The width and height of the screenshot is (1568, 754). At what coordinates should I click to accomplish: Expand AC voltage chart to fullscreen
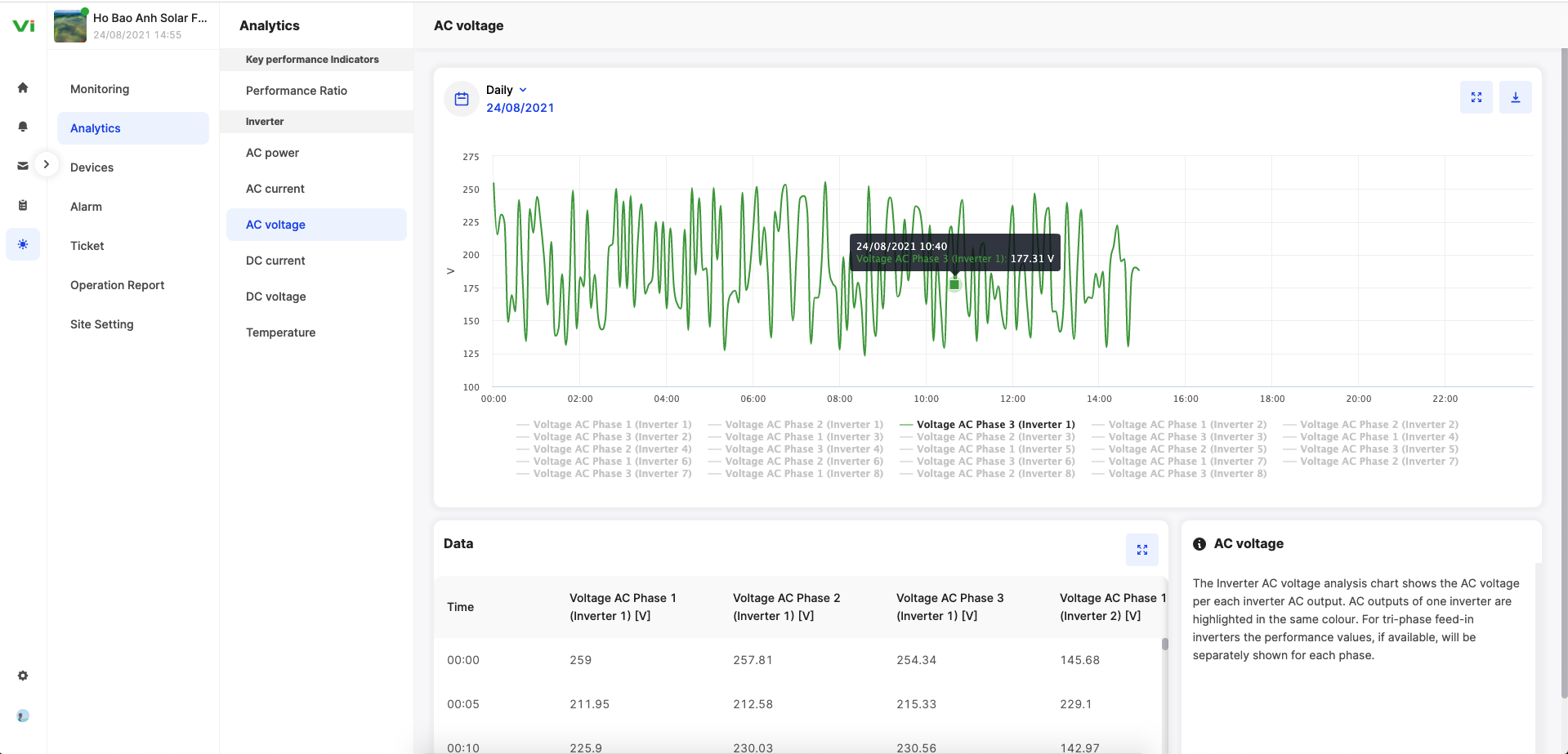pos(1476,97)
